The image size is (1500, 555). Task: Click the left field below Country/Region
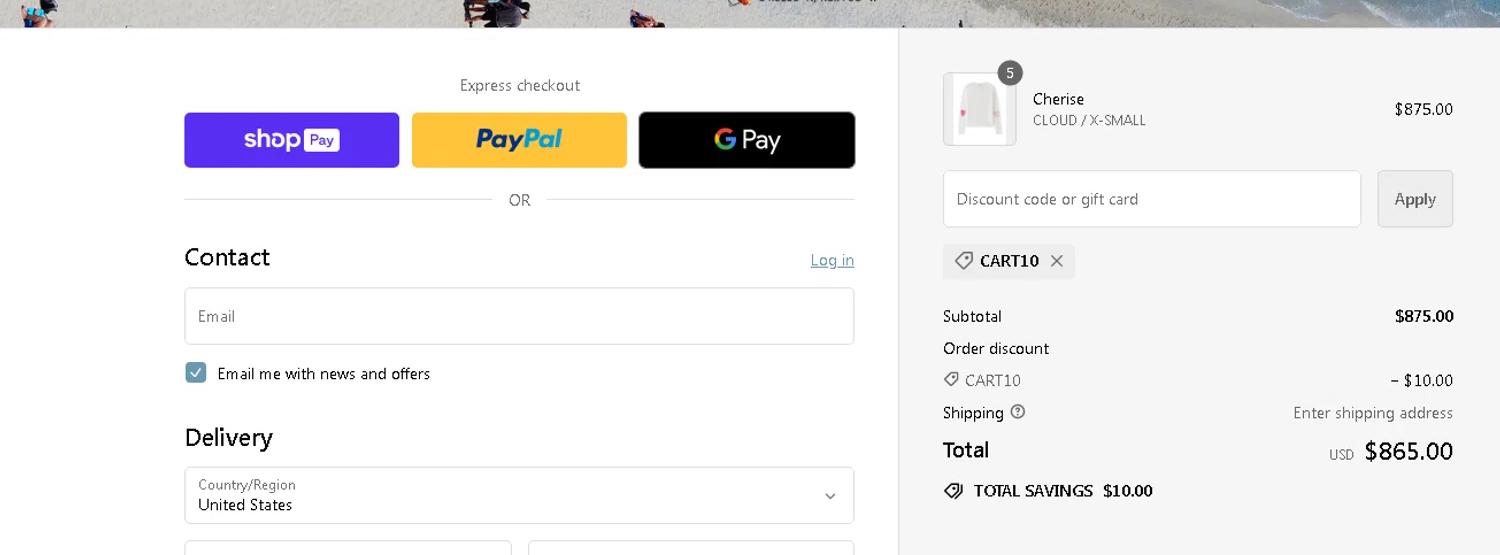tap(348, 548)
